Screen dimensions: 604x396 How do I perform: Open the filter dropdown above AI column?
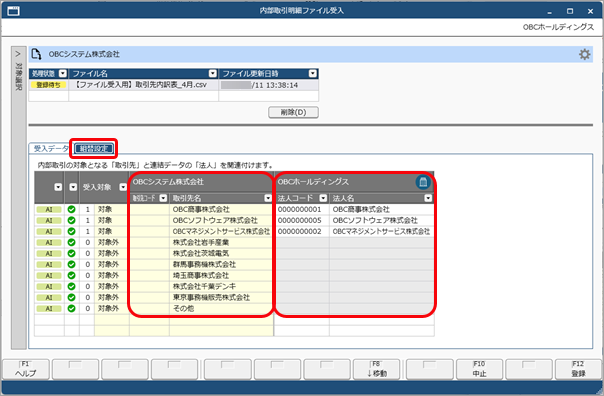(58, 187)
